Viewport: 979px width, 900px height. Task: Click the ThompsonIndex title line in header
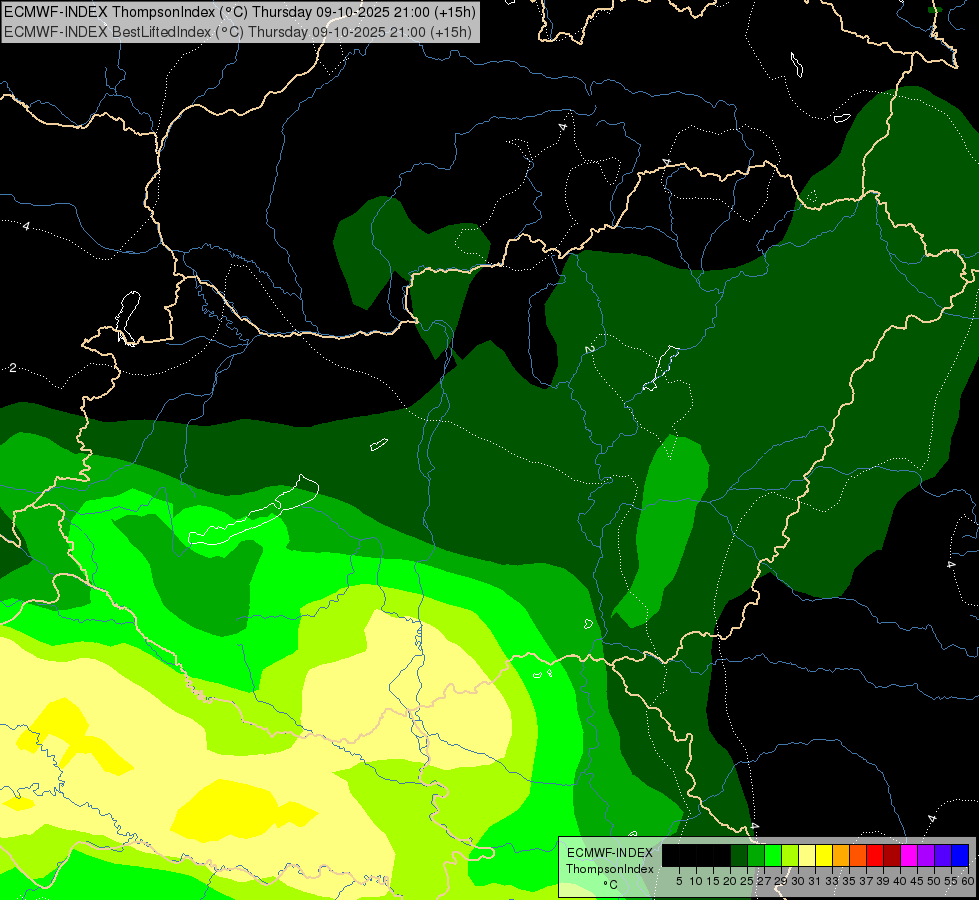pyautogui.click(x=240, y=12)
